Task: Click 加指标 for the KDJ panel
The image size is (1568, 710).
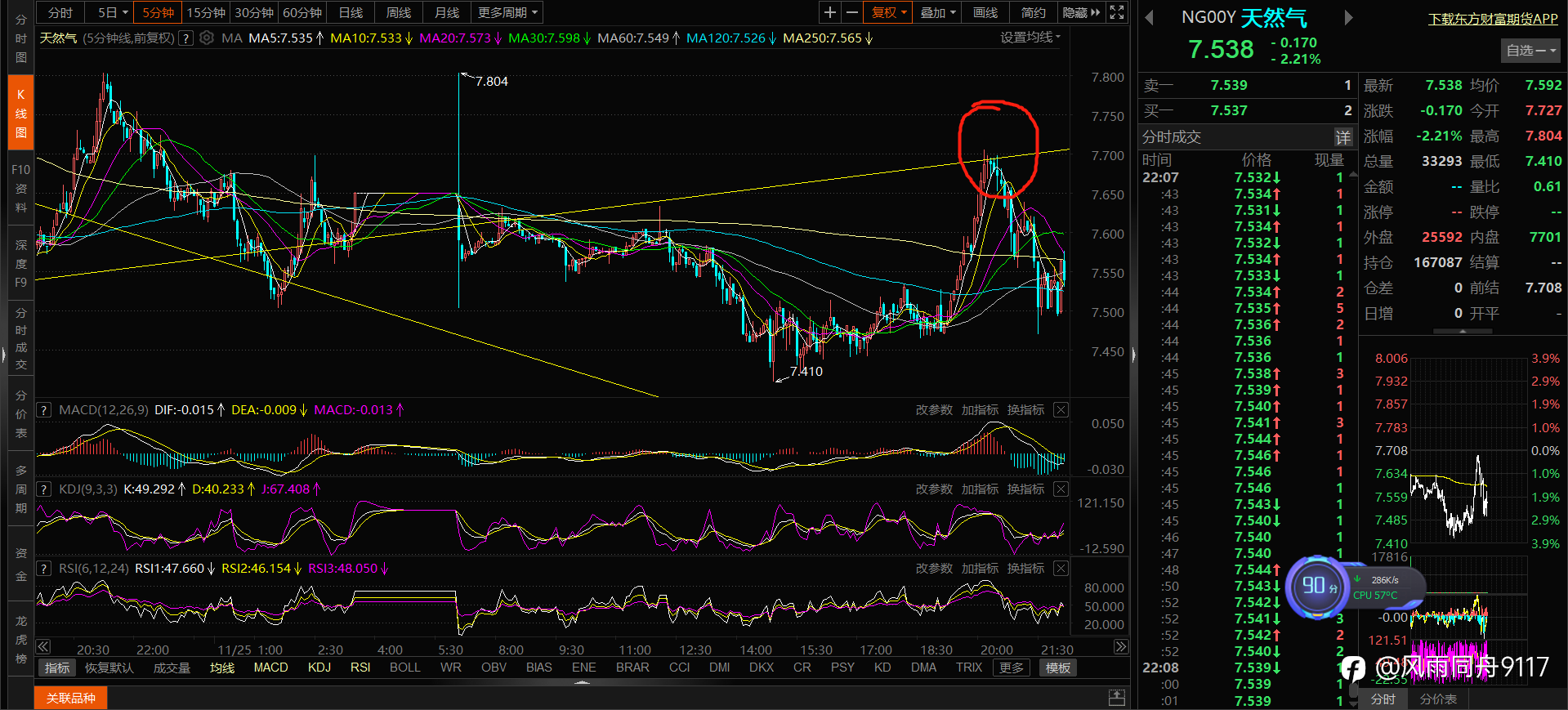Action: click(x=980, y=489)
